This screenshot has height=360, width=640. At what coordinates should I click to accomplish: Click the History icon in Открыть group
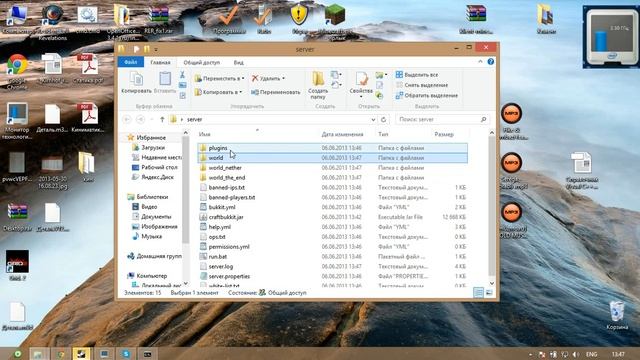[379, 96]
